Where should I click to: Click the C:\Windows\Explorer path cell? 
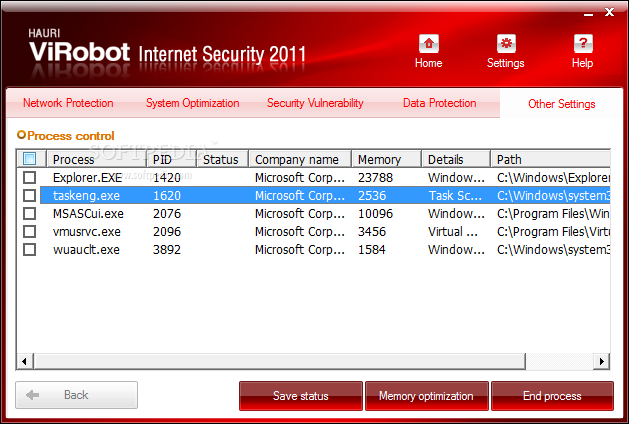tap(554, 177)
